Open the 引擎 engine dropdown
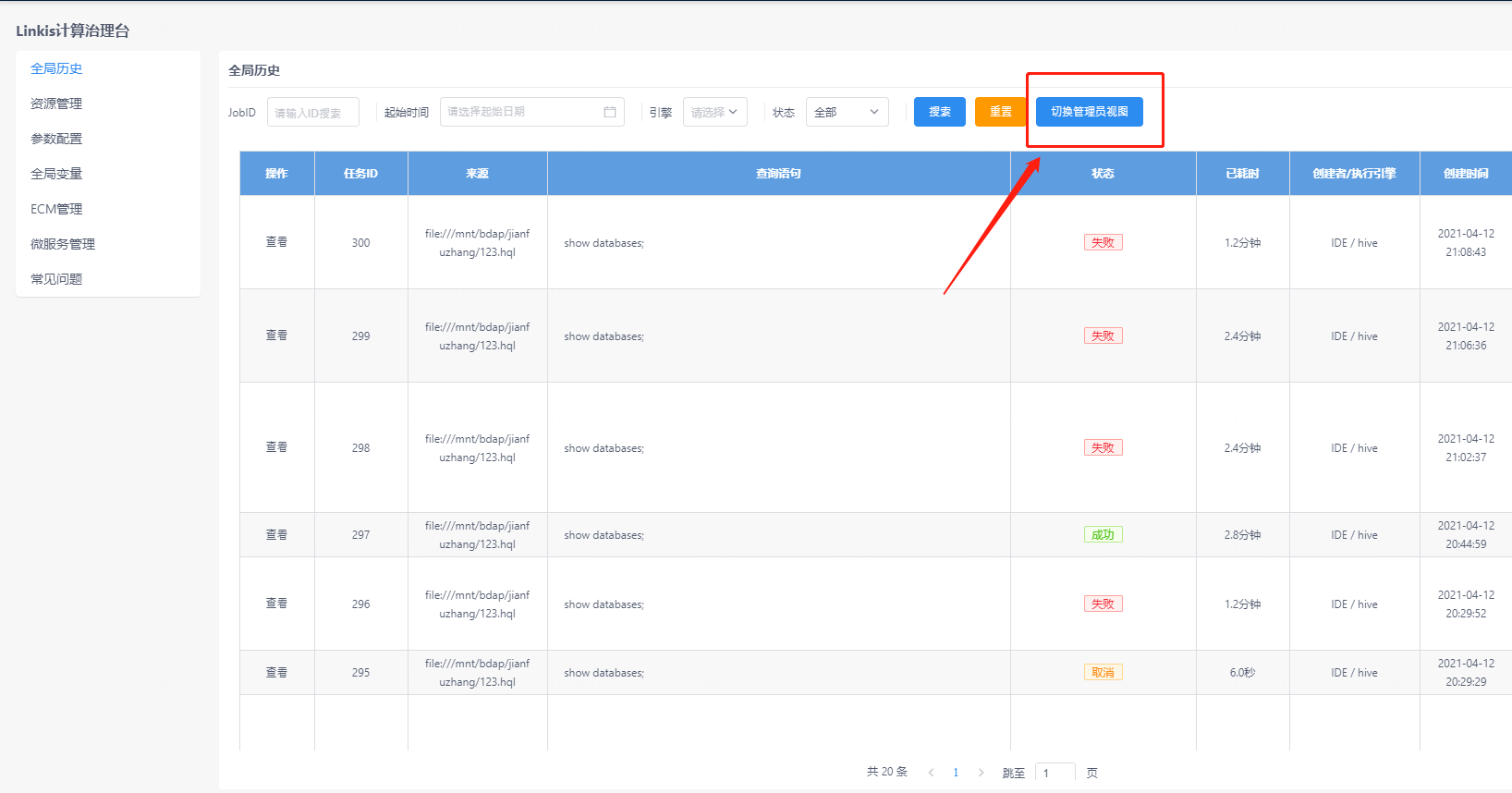The height and width of the screenshot is (793, 1512). tap(714, 112)
